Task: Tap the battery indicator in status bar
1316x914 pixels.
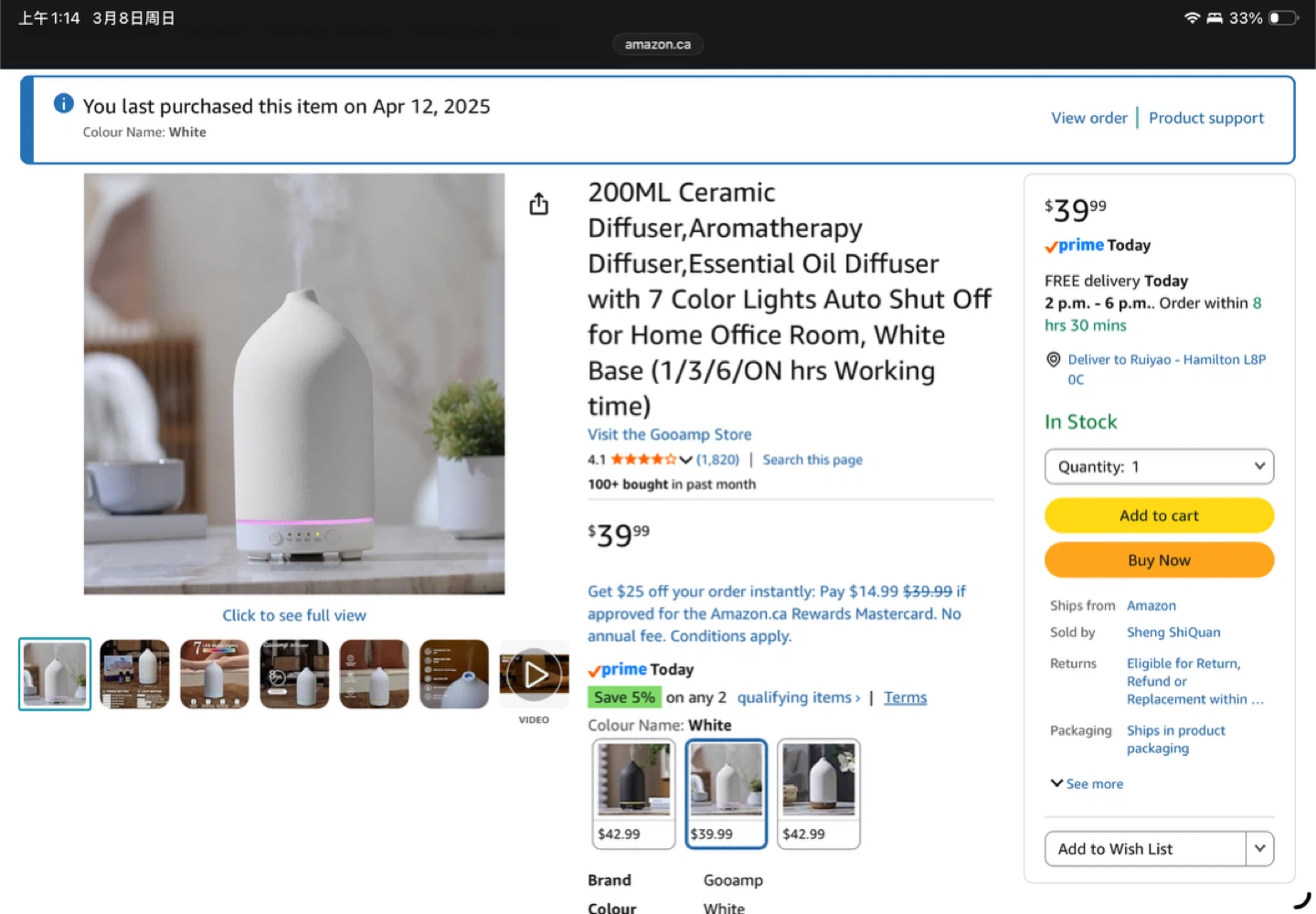Action: (x=1282, y=17)
